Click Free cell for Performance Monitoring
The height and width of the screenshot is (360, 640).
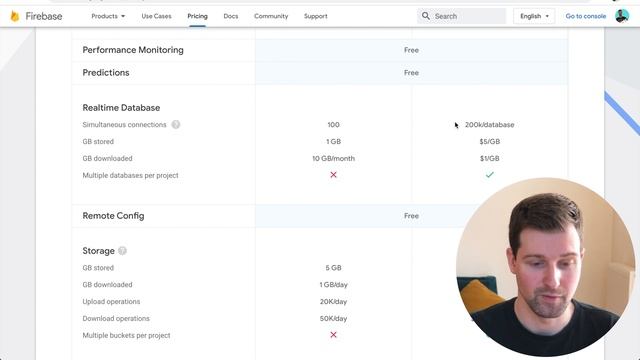pos(411,50)
